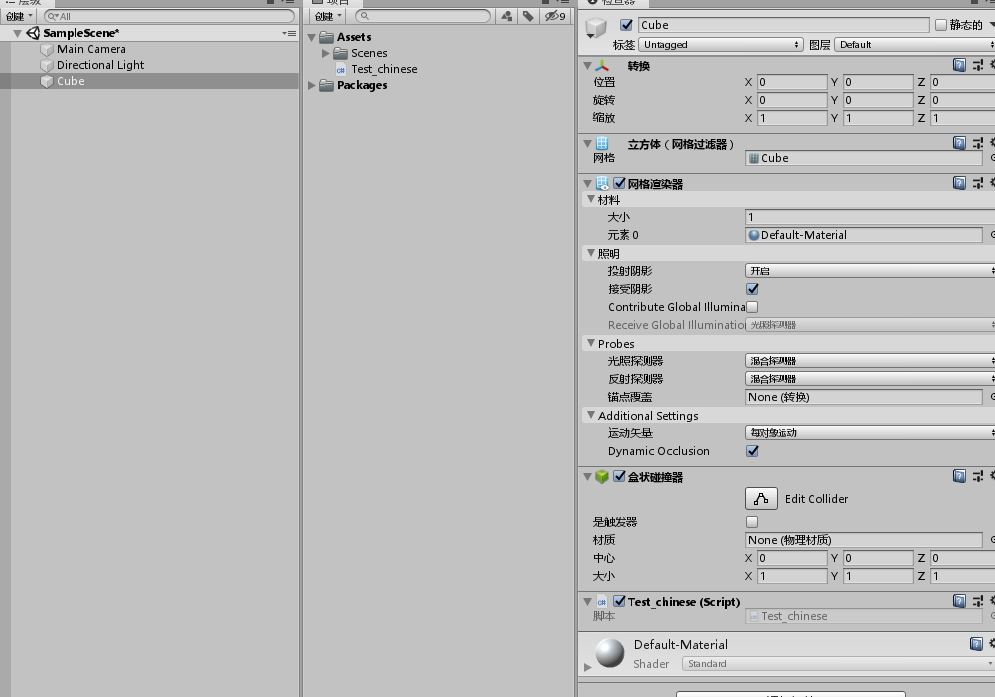Click the Cube icon at top of Inspector

[594, 27]
